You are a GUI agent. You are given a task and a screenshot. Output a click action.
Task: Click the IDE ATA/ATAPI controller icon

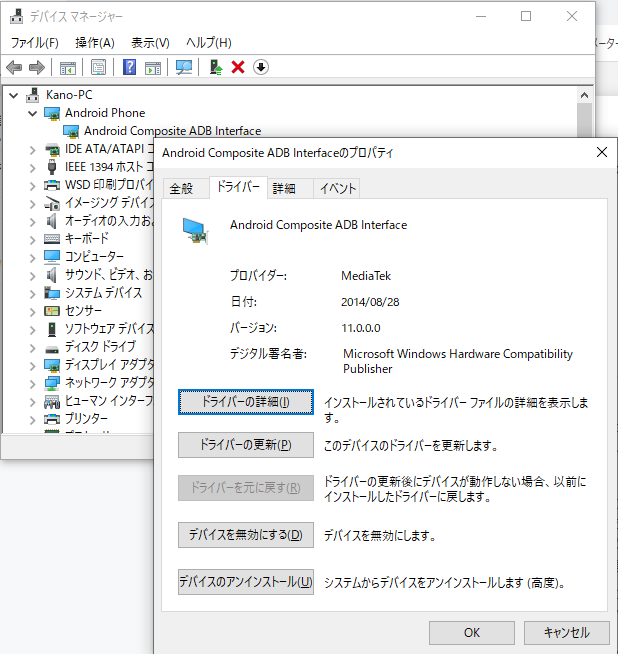52,149
